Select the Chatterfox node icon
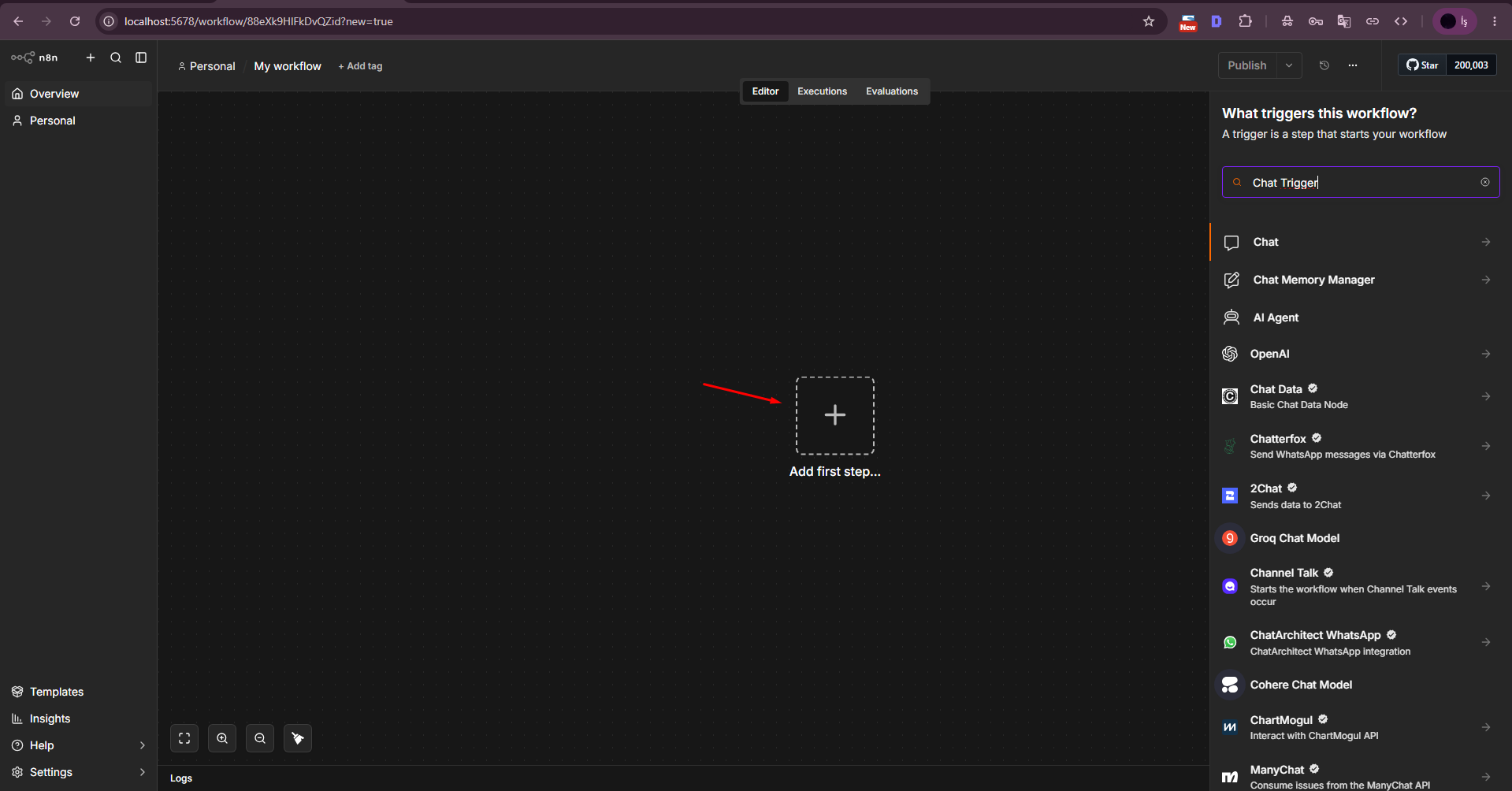Screen dimensions: 1512x791 click(x=1230, y=446)
